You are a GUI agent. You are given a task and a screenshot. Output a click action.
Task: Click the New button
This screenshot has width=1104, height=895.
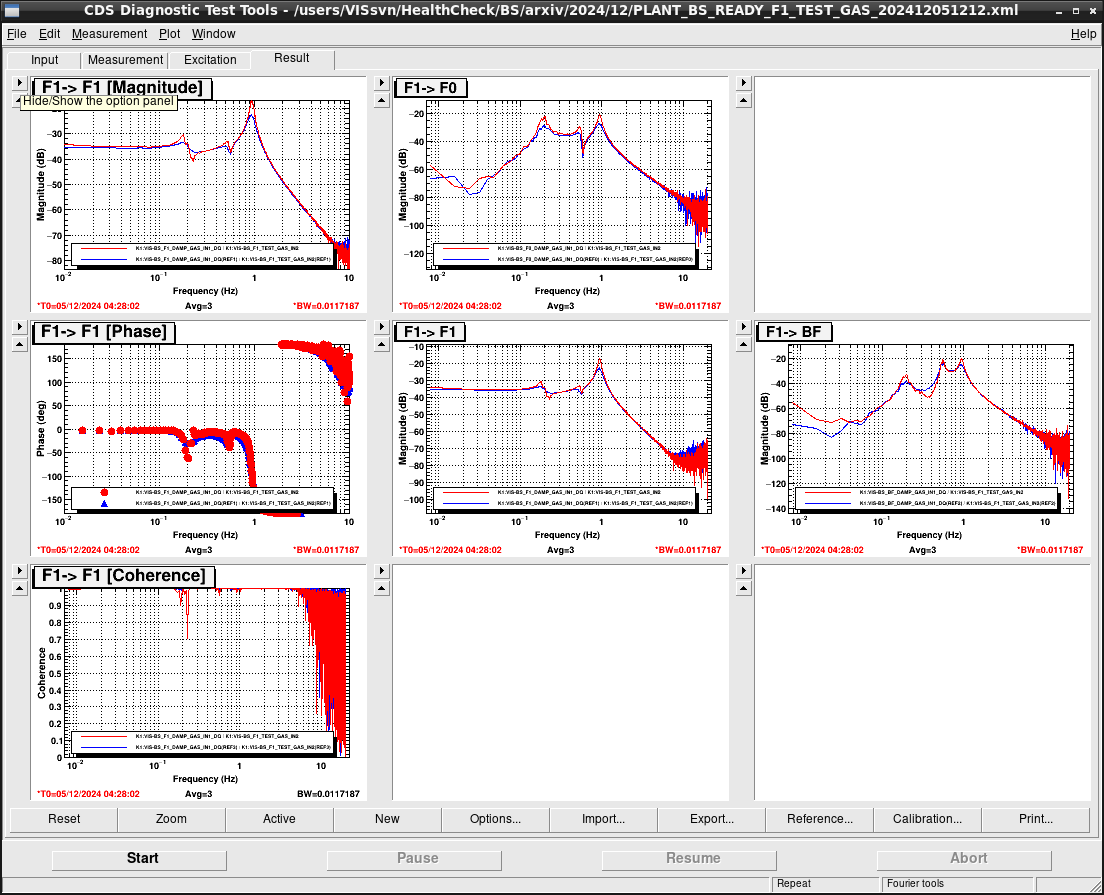click(x=387, y=819)
